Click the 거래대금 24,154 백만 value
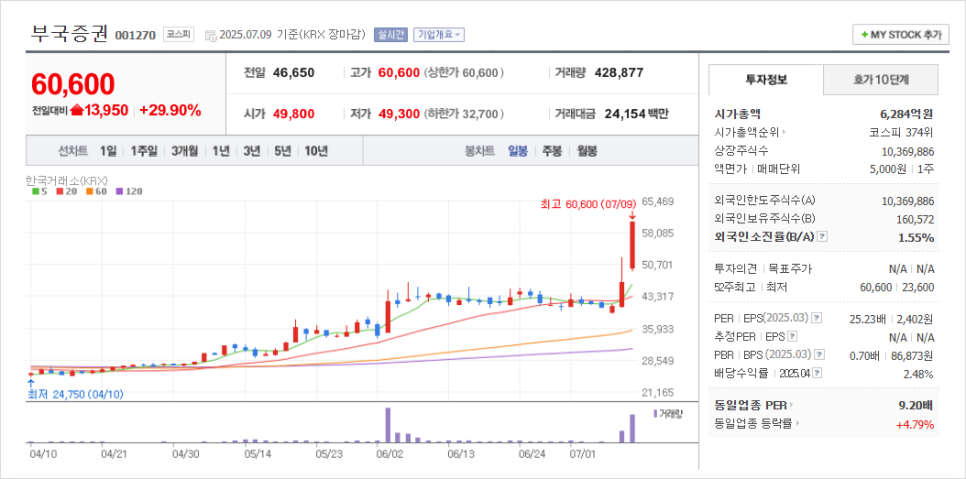The image size is (966, 479). point(636,114)
